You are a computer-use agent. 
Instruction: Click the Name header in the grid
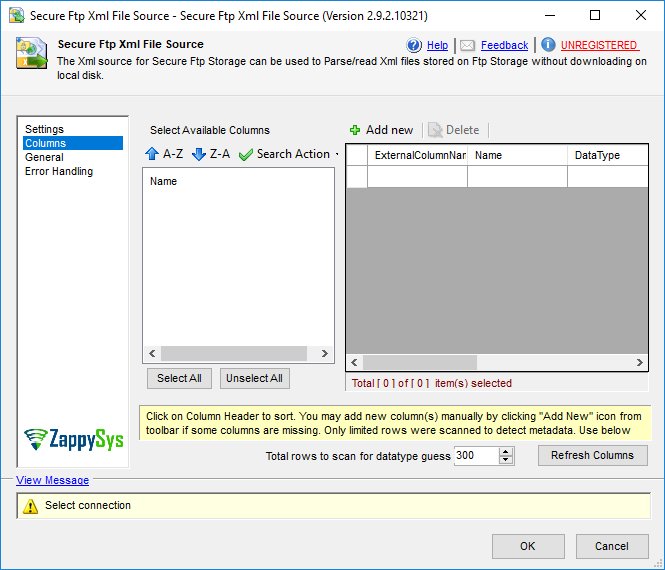pyautogui.click(x=517, y=155)
